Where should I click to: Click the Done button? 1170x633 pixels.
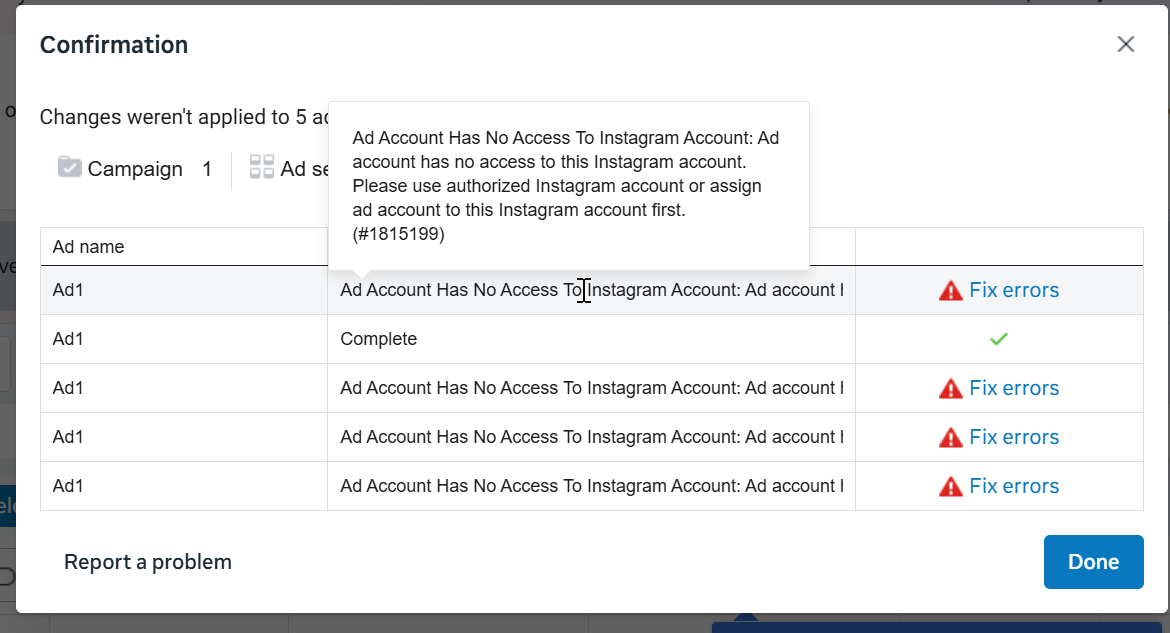(x=1093, y=562)
